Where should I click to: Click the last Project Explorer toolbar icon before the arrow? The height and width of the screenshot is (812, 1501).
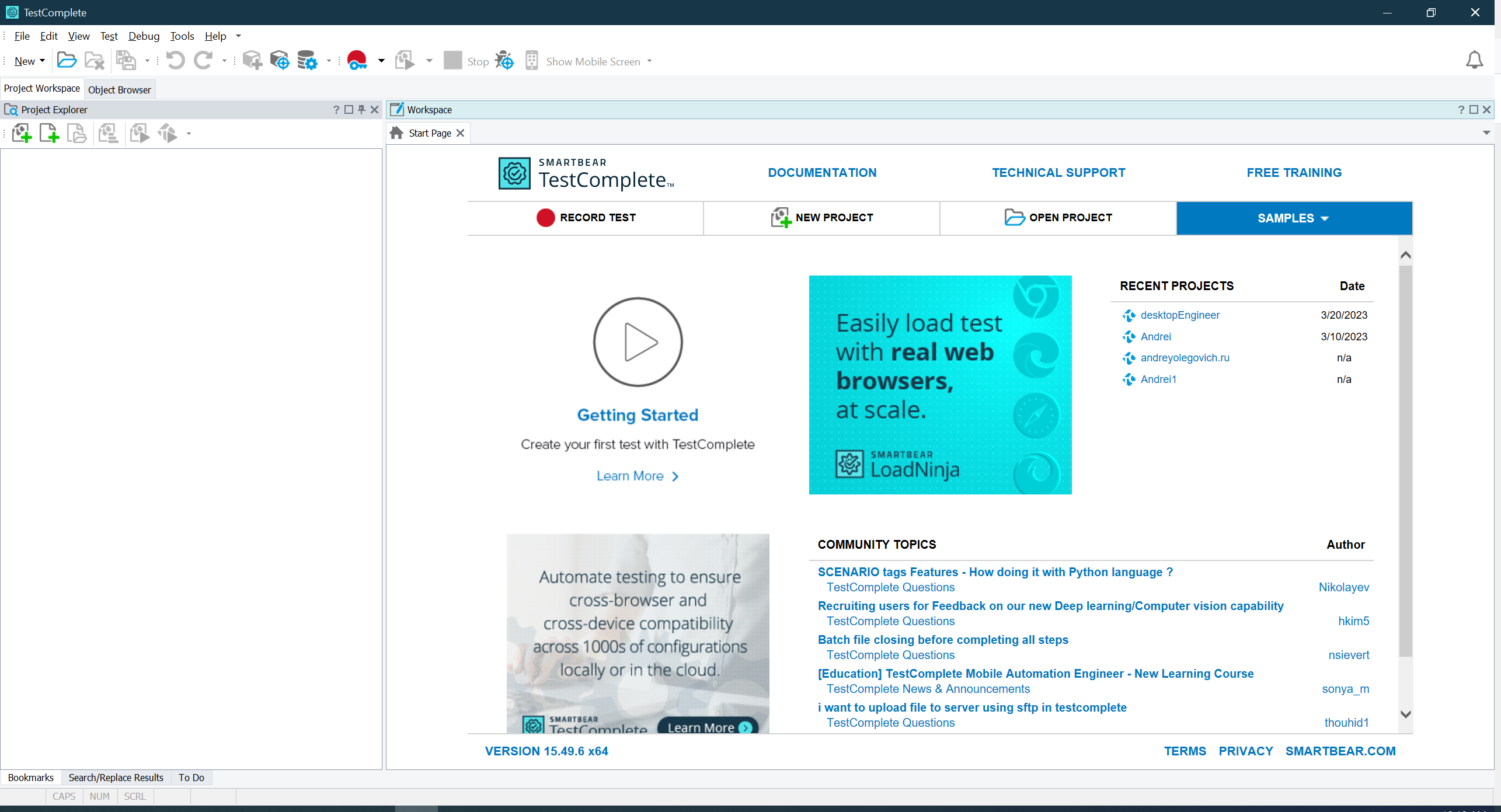[168, 134]
